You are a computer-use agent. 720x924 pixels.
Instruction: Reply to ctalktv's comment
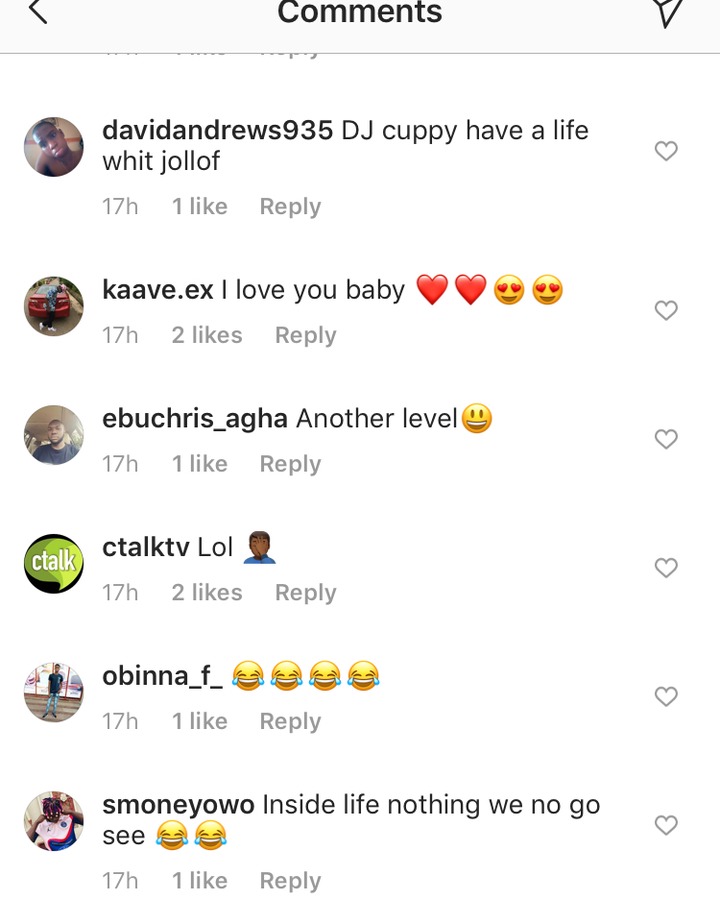tap(306, 593)
